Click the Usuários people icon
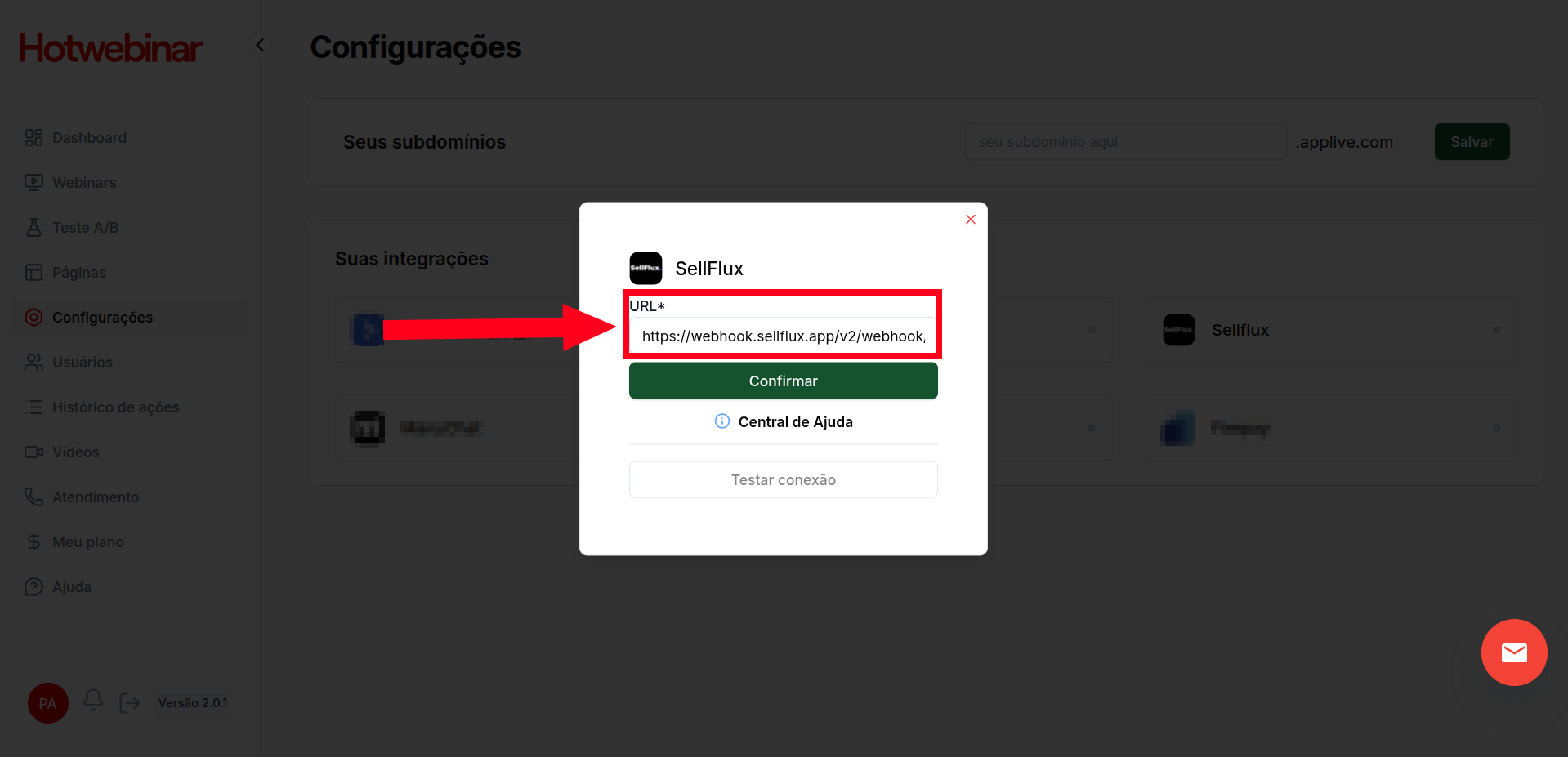 coord(34,363)
